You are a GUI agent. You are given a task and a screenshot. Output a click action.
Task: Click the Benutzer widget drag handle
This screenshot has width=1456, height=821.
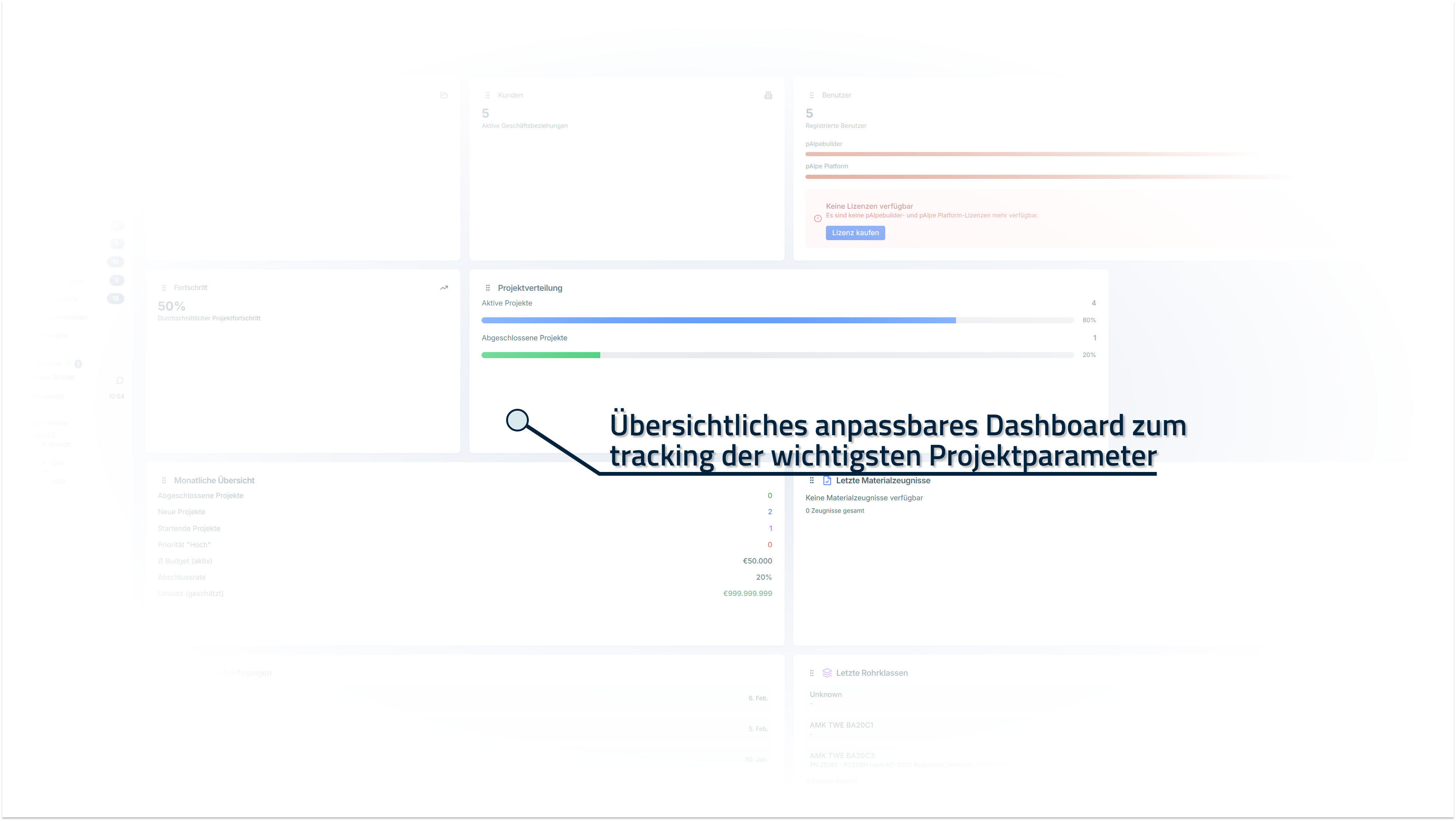click(812, 95)
